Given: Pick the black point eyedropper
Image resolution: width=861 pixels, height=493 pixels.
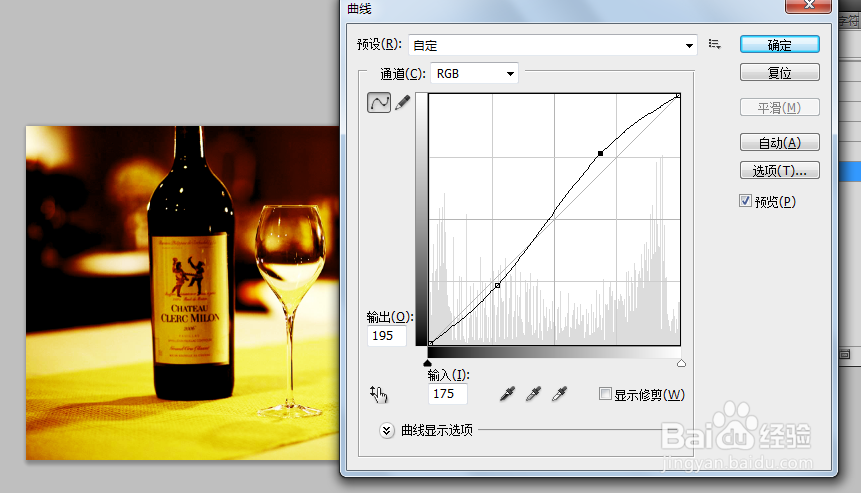Looking at the screenshot, I should click(x=507, y=394).
